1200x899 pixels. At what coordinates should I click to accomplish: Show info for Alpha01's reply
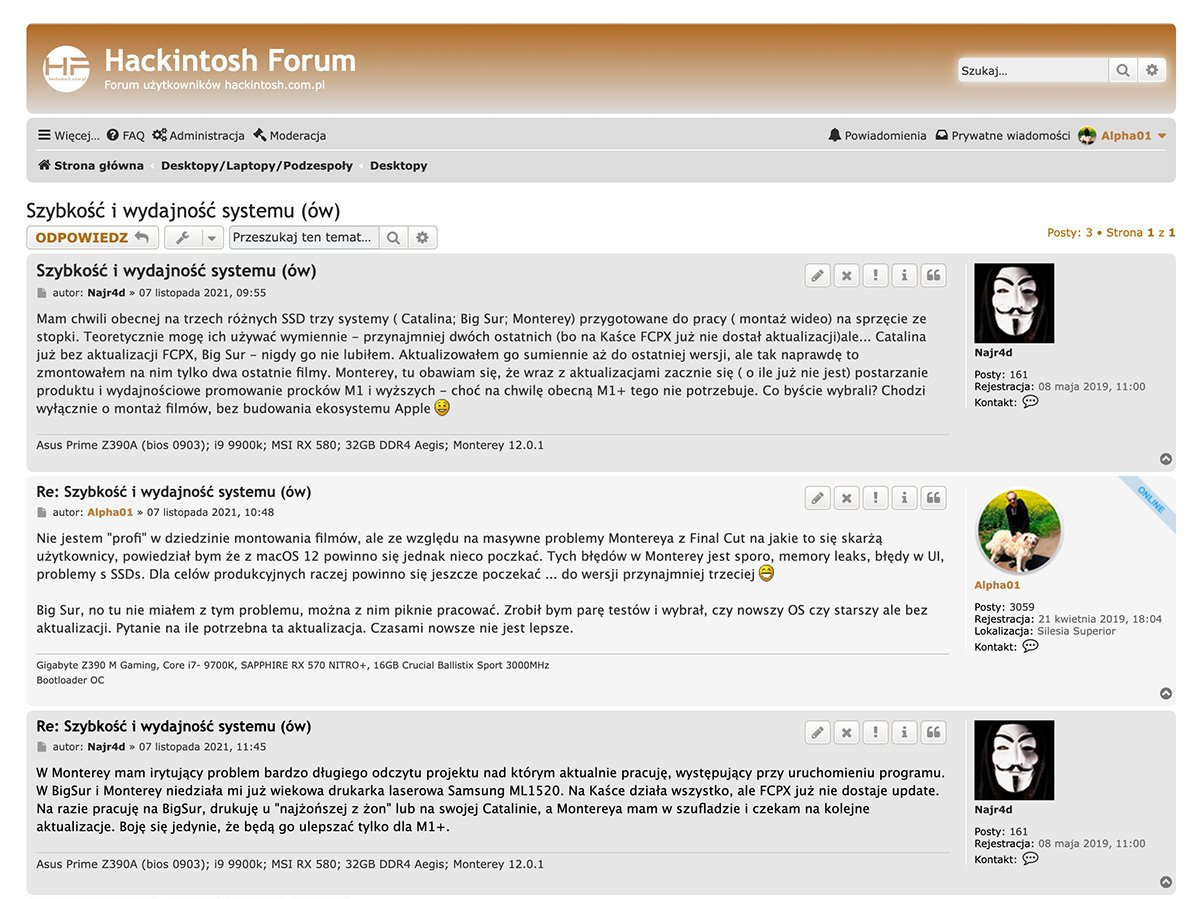904,497
